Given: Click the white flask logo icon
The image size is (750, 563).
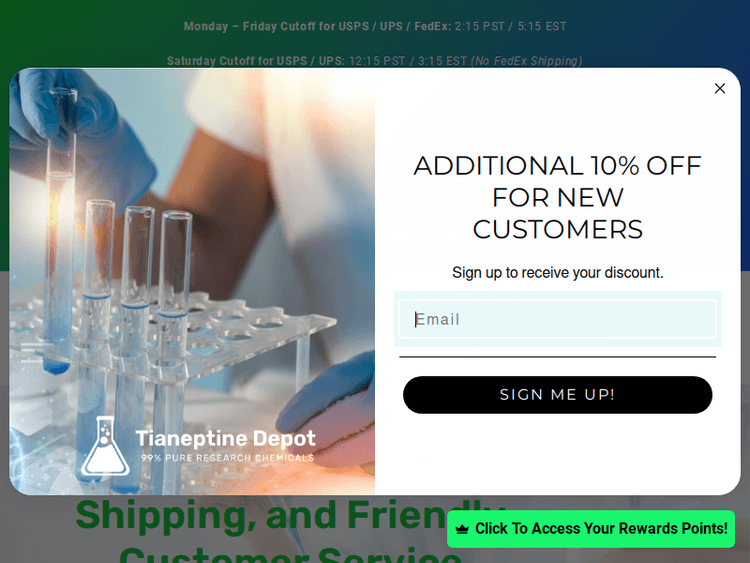Looking at the screenshot, I should click(105, 446).
